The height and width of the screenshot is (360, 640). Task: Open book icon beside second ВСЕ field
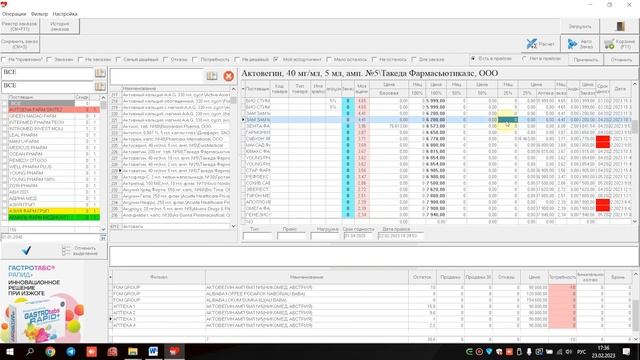(100, 86)
